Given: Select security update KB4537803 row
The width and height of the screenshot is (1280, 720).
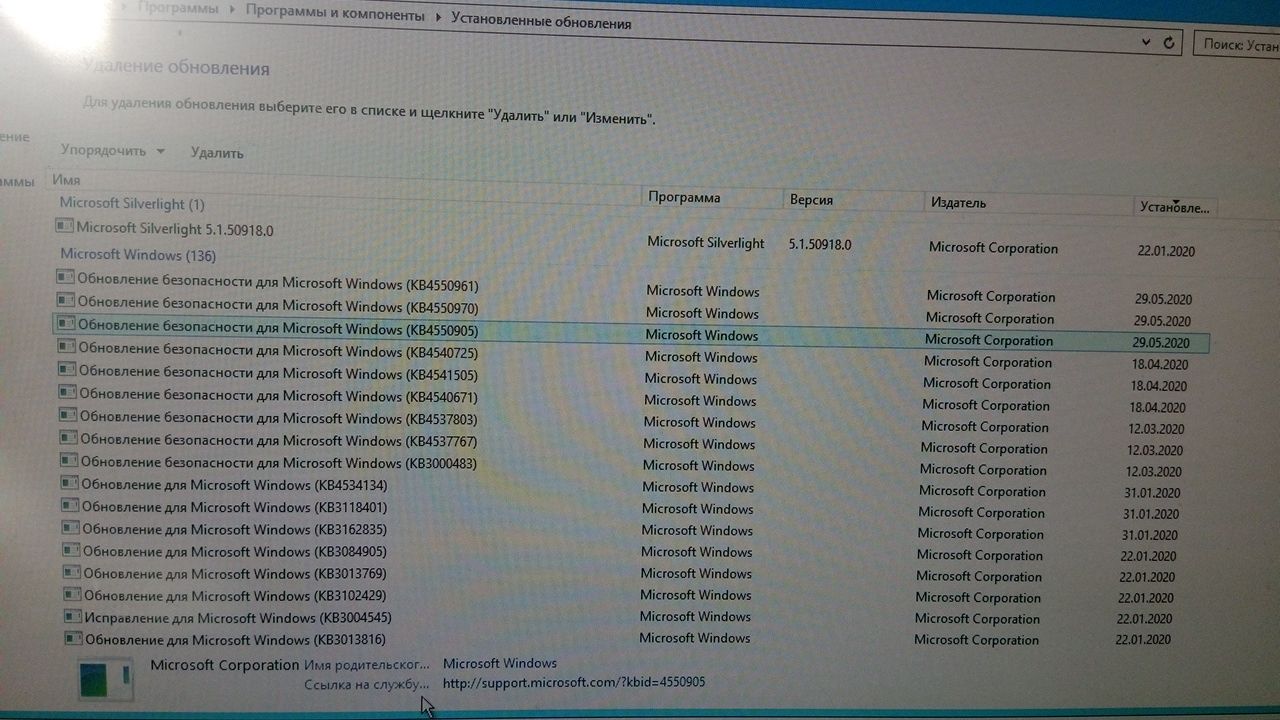Looking at the screenshot, I should click(x=630, y=421).
